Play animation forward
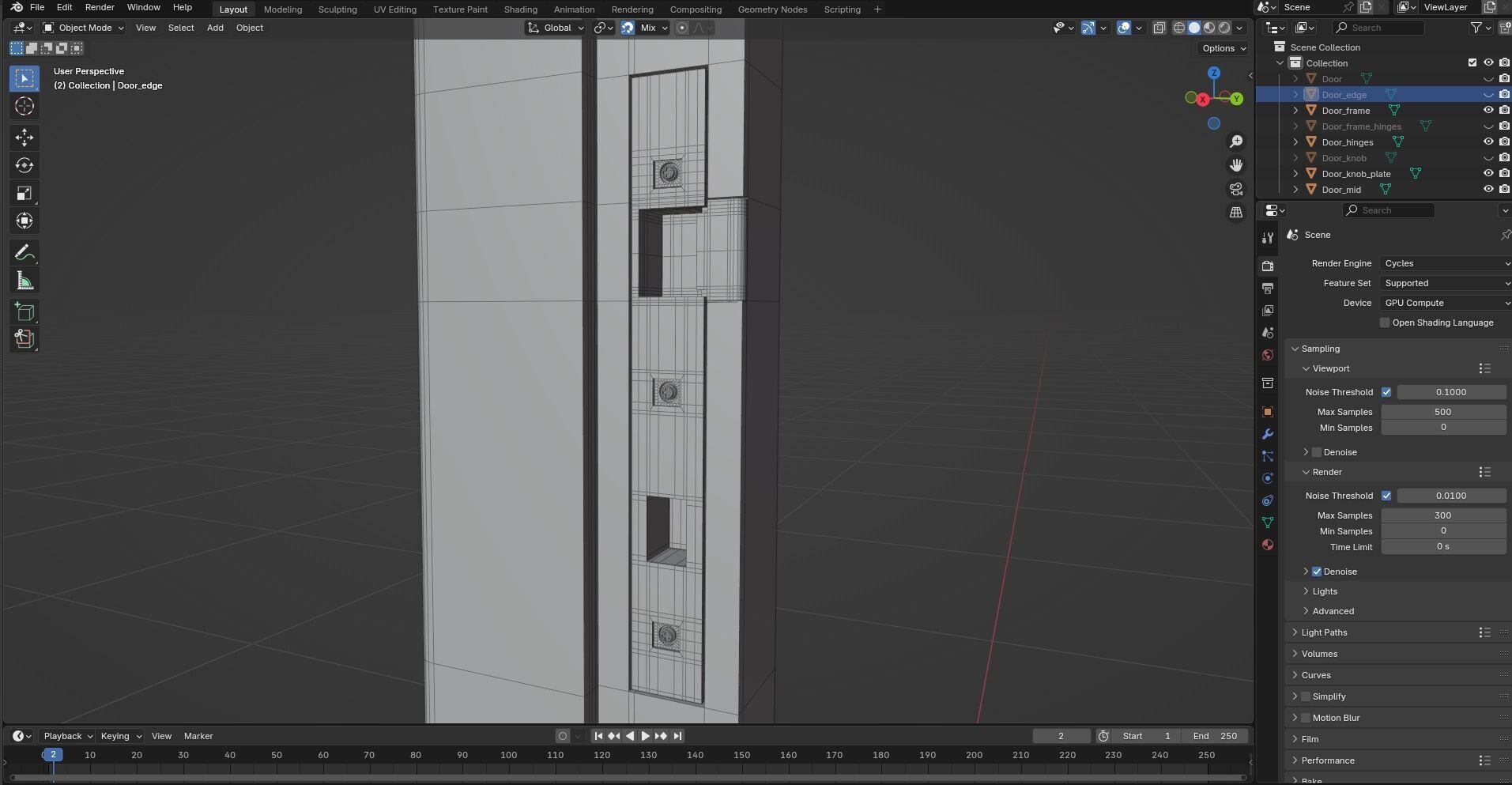 (645, 736)
